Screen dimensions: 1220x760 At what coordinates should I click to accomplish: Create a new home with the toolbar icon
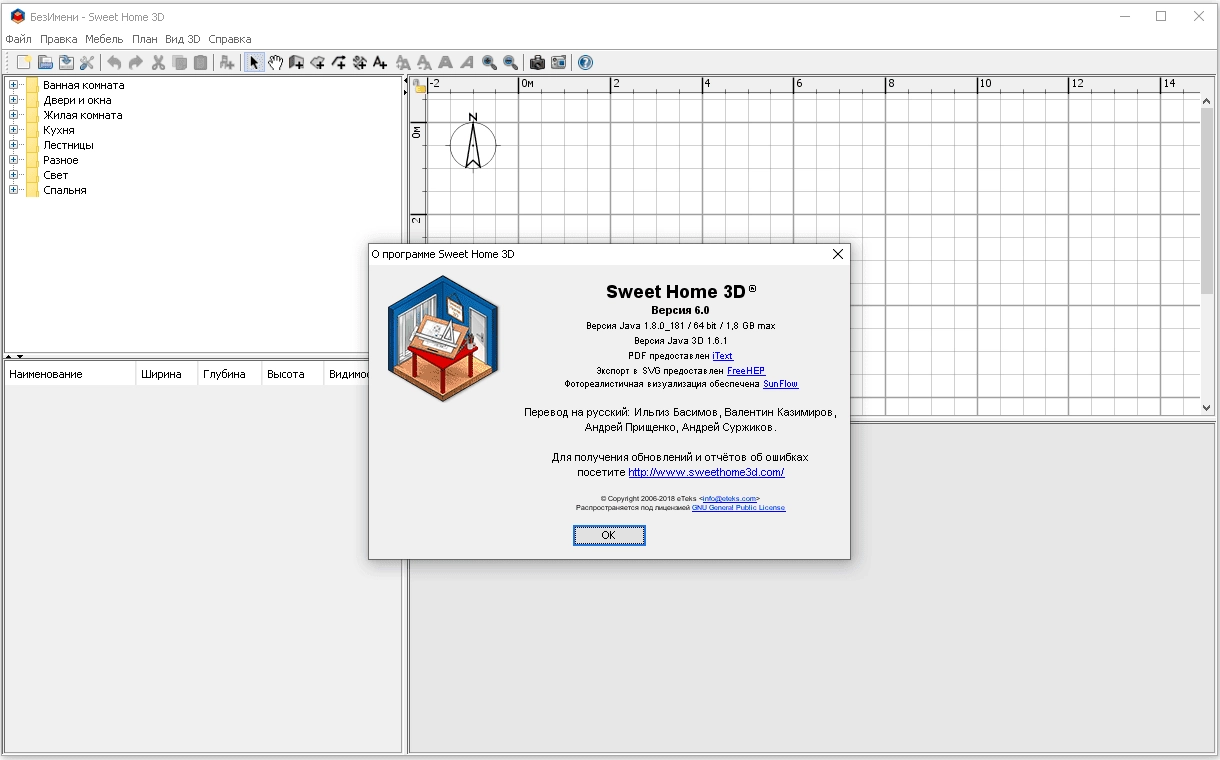pyautogui.click(x=24, y=63)
